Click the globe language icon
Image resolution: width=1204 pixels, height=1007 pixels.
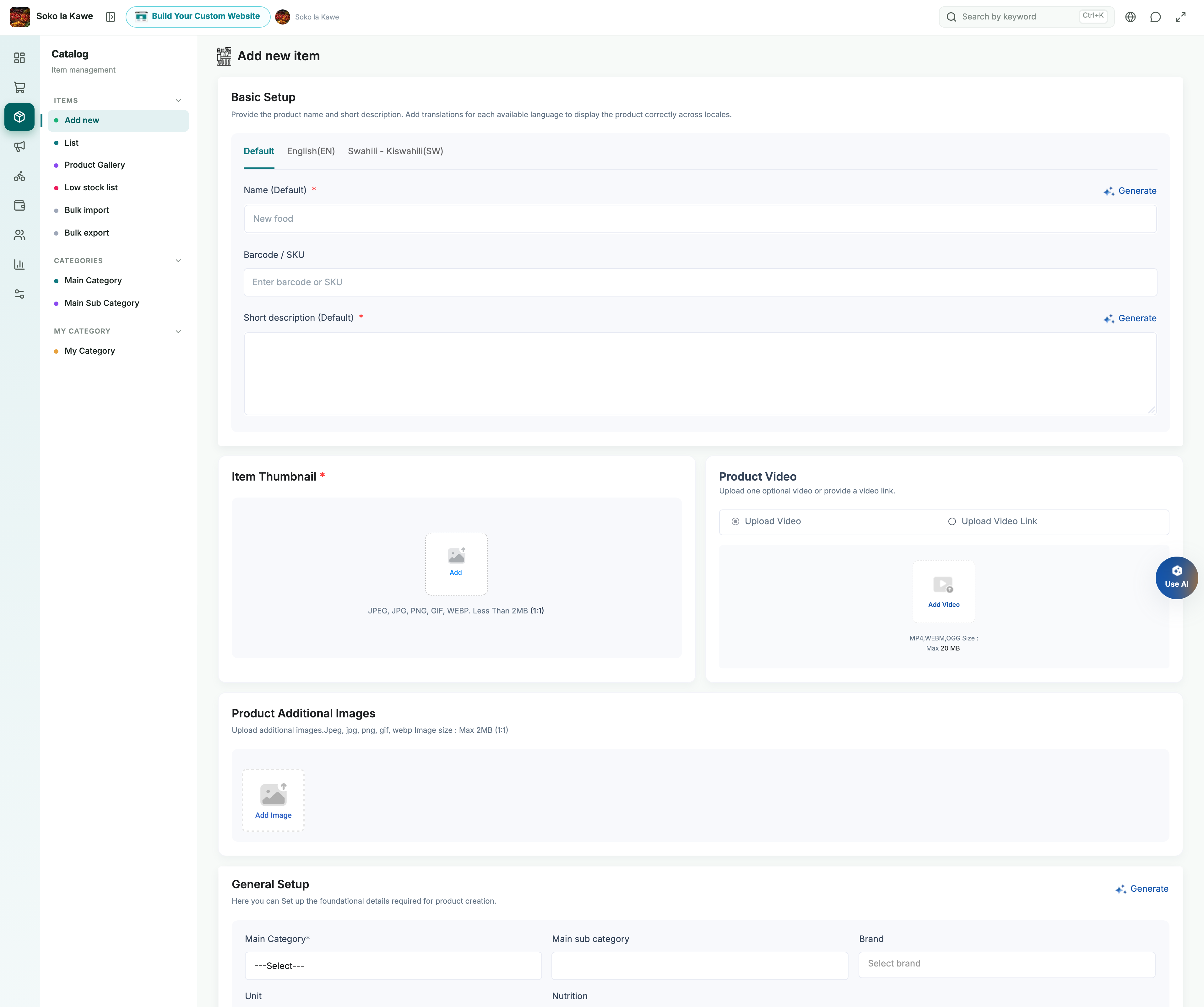1130,17
